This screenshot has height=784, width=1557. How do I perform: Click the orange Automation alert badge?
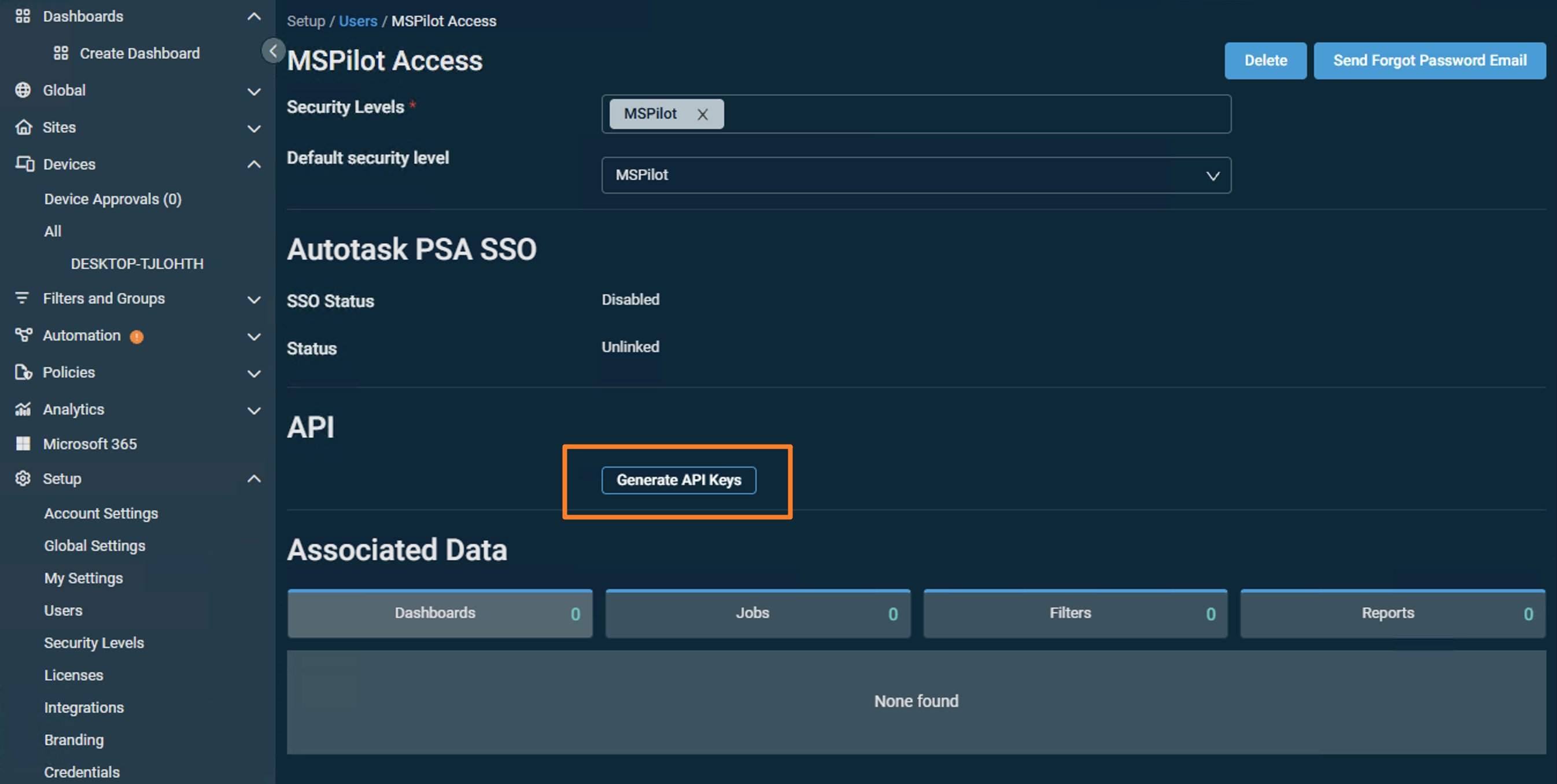(x=137, y=336)
